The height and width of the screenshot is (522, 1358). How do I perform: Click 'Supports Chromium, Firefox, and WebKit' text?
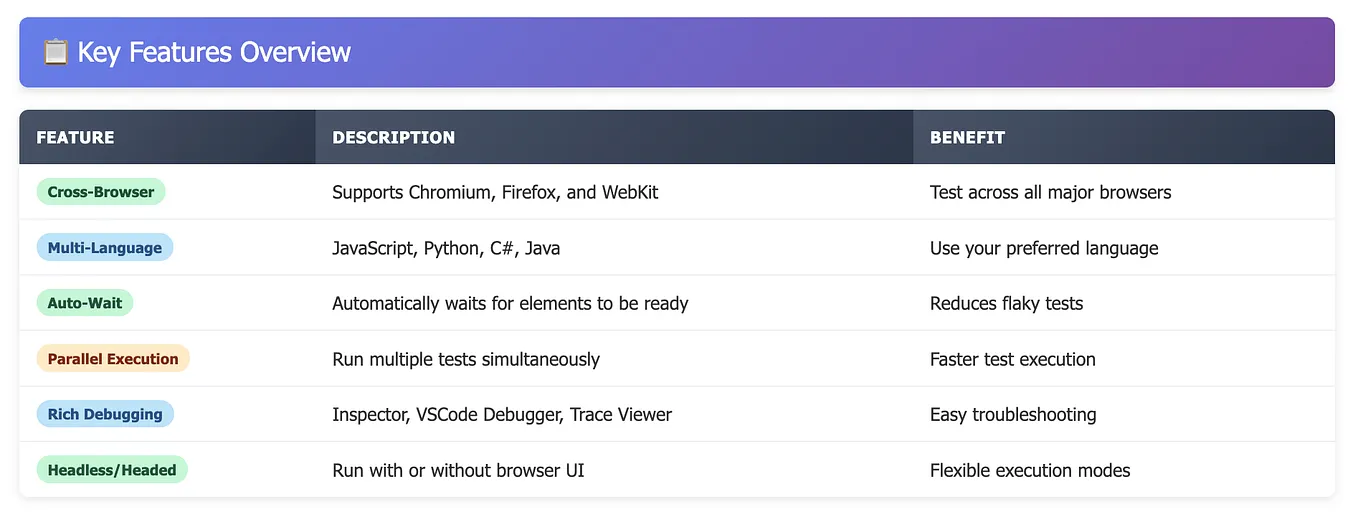click(x=495, y=192)
